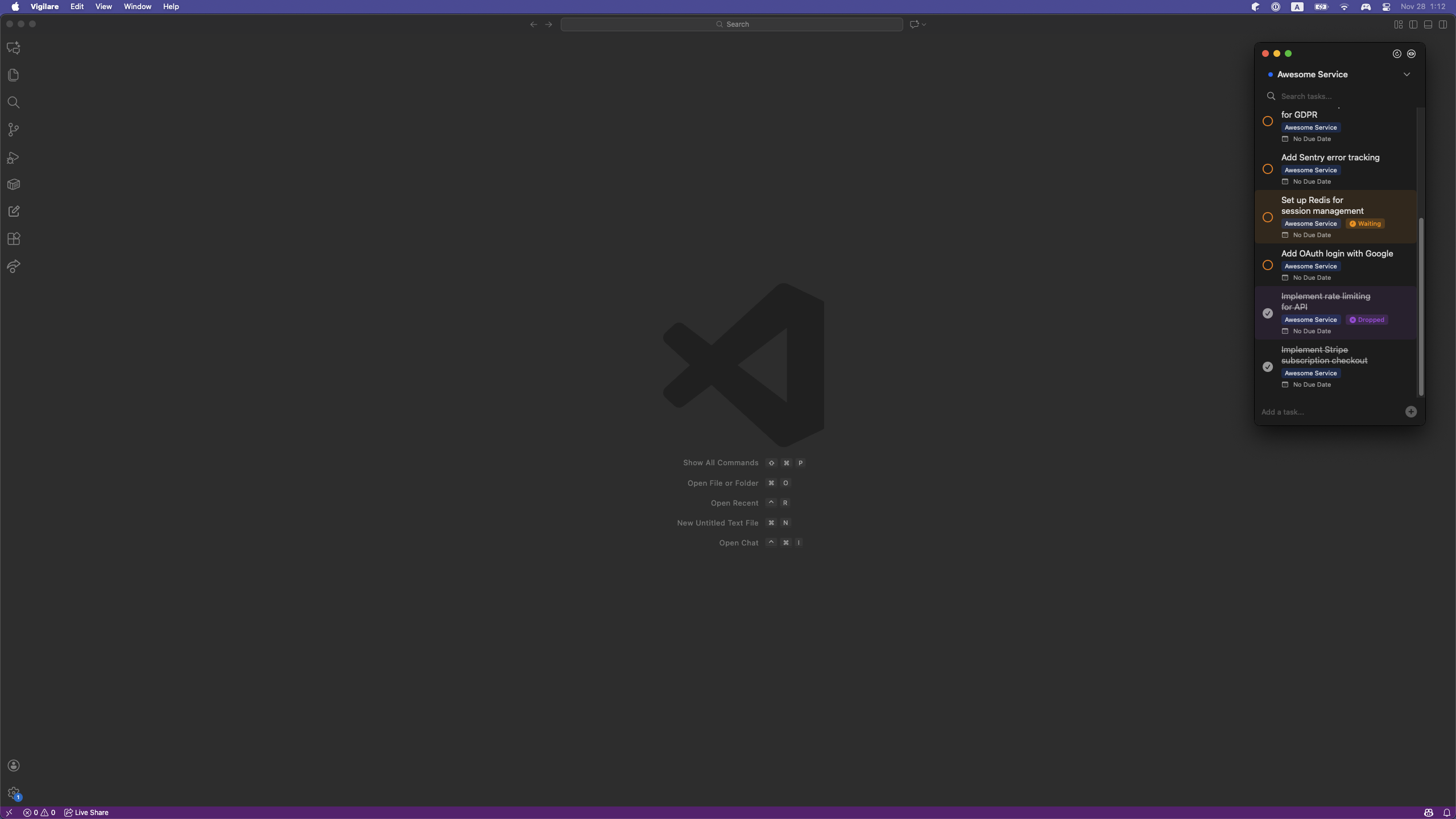The width and height of the screenshot is (1456, 819).
Task: Expand the Awesome Service project dropdown
Action: (1407, 75)
